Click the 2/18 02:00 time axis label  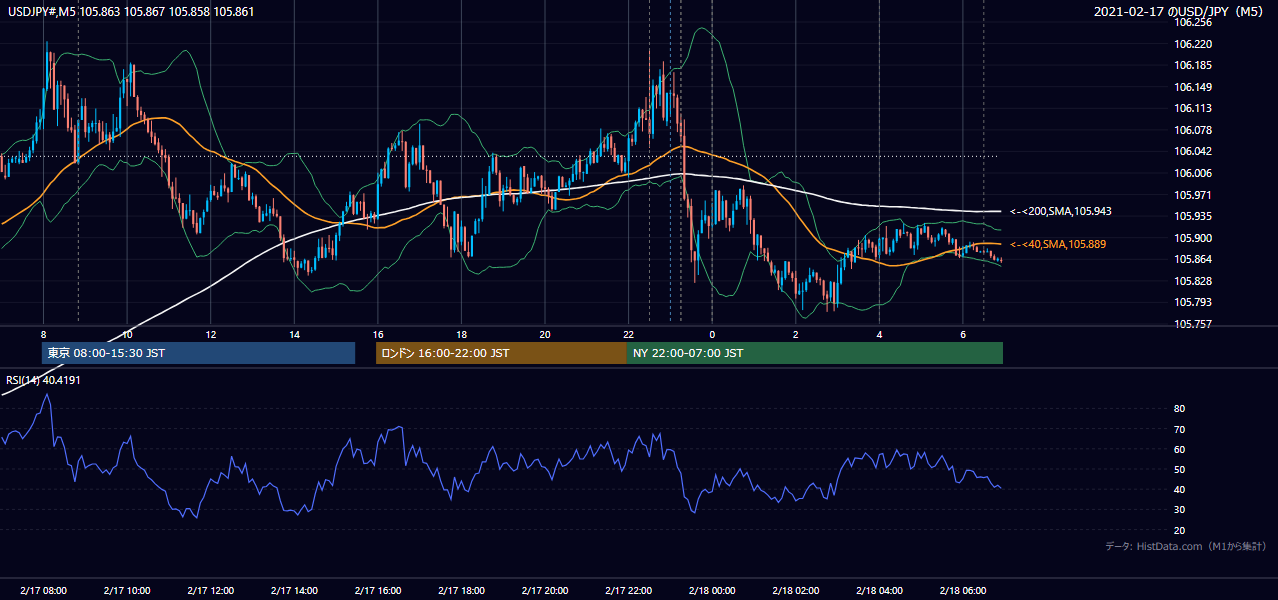pos(795,590)
